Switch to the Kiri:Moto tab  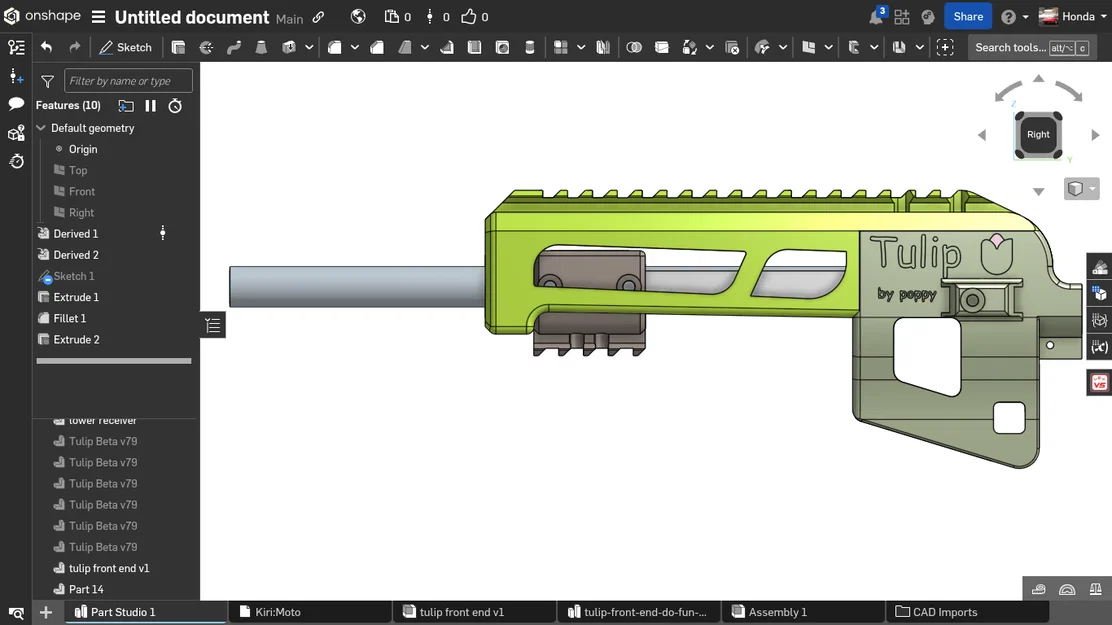(x=309, y=612)
